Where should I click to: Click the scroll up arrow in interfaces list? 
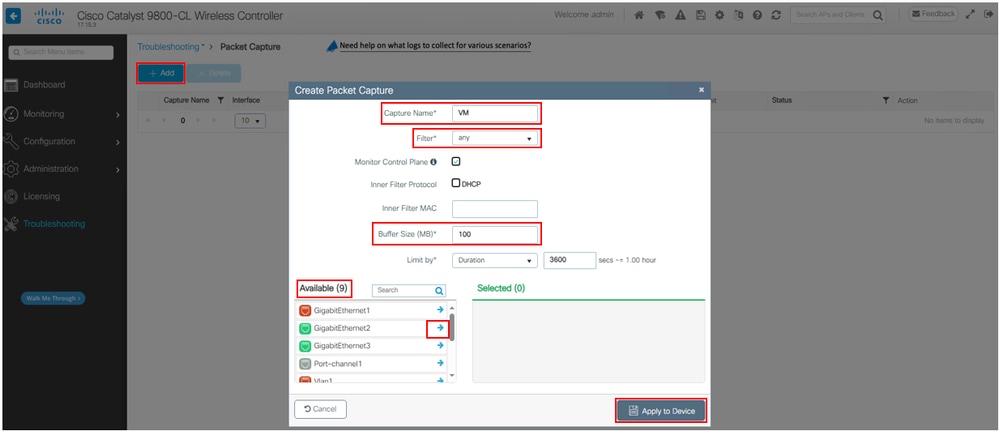click(x=452, y=308)
